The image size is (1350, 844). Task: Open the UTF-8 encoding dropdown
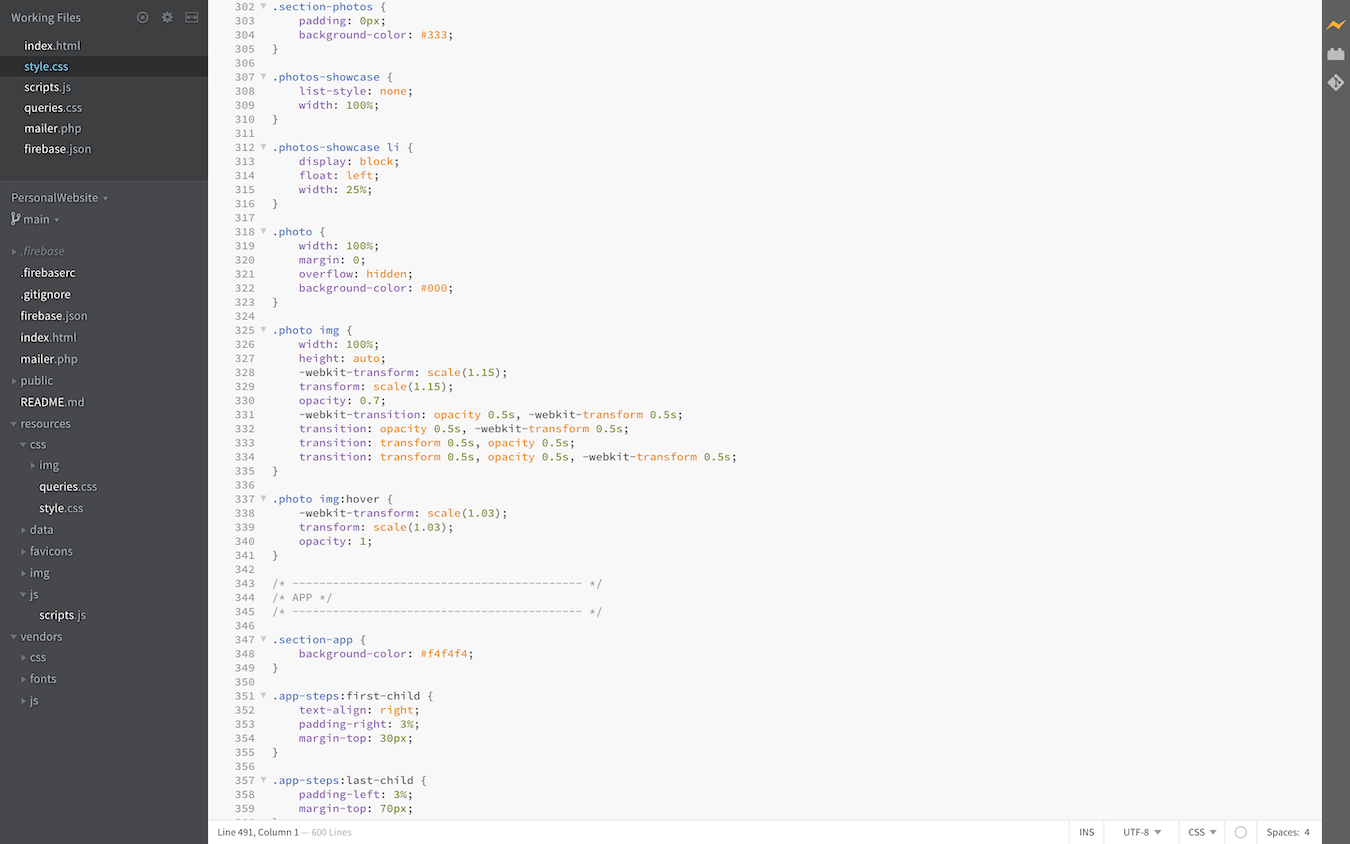[1142, 832]
